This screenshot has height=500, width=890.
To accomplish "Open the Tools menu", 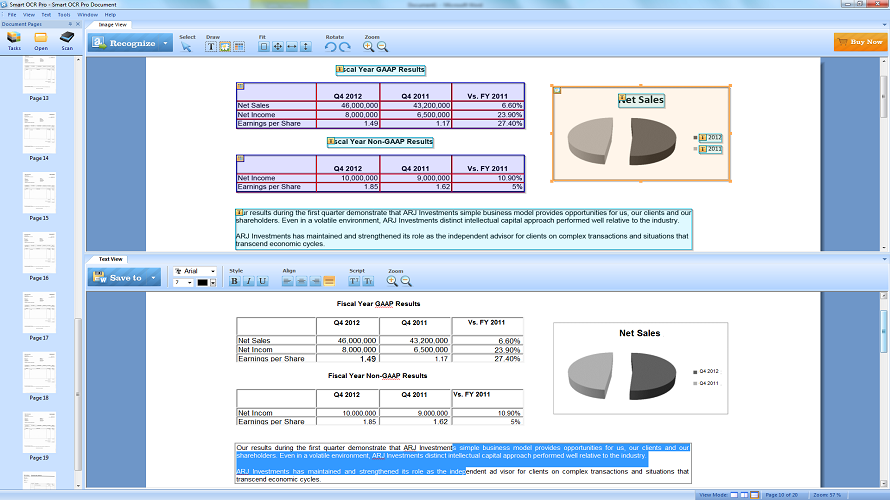I will pos(64,15).
